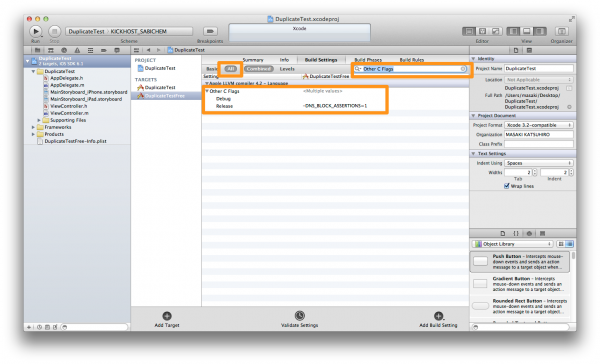This screenshot has width=600, height=364.
Task: Show the File inspector
Action: (516, 50)
